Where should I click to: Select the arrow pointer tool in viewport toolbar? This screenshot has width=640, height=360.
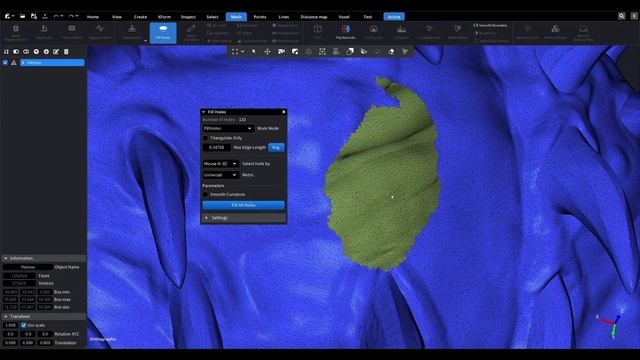click(x=253, y=51)
